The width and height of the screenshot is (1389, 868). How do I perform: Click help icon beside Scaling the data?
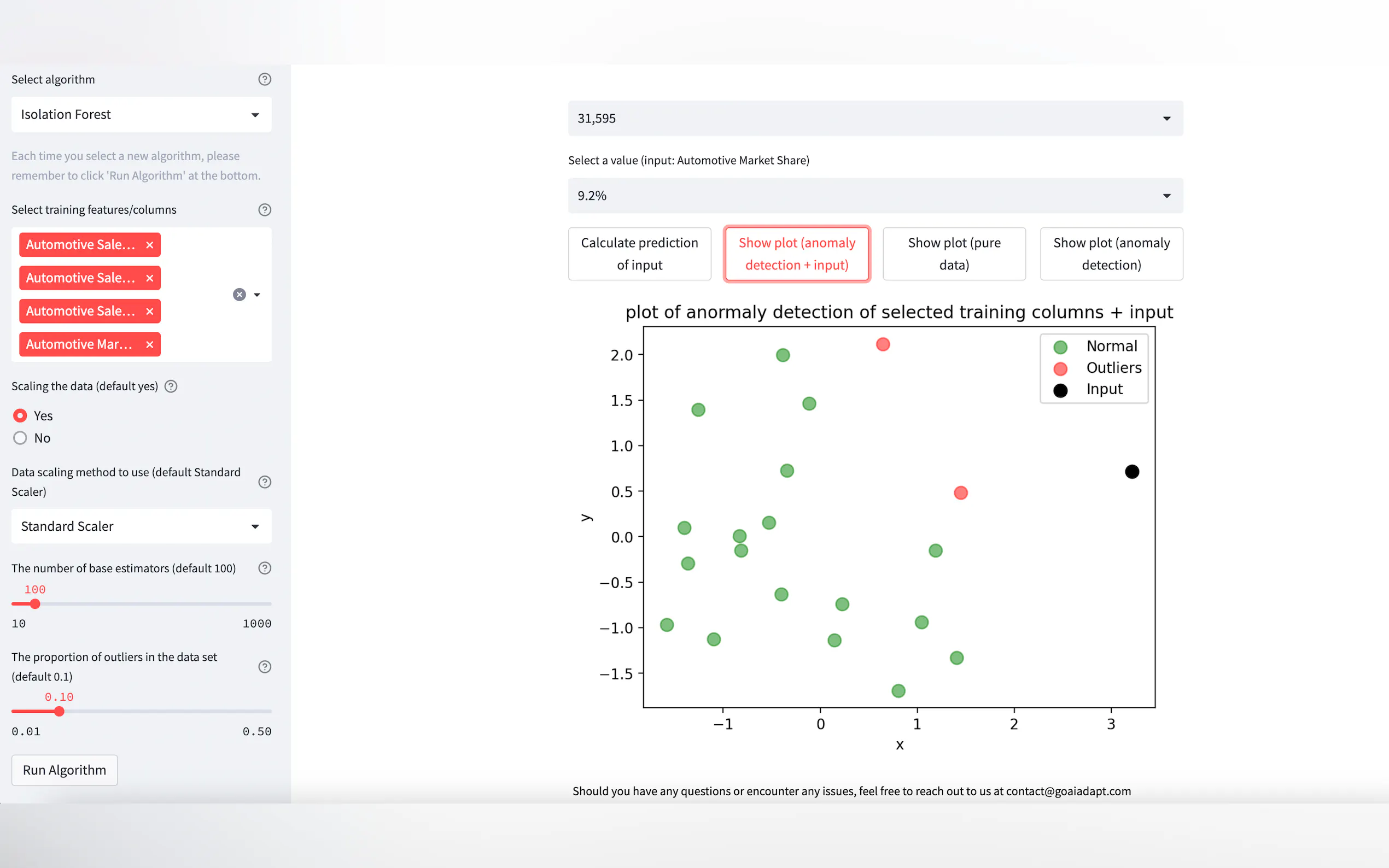pyautogui.click(x=171, y=386)
